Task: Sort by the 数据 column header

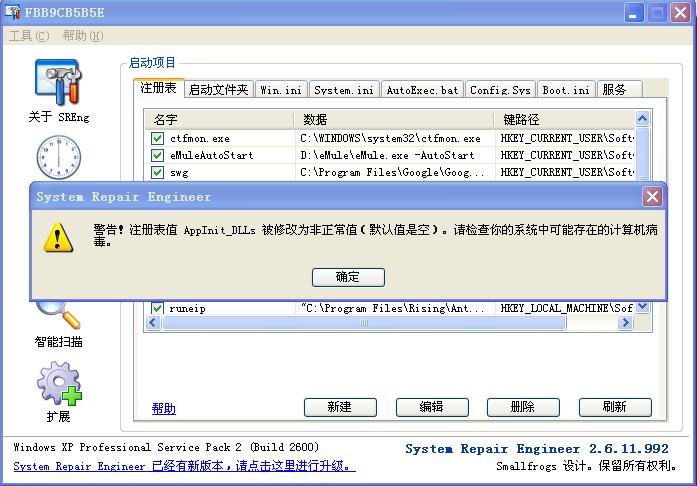Action: coord(394,119)
